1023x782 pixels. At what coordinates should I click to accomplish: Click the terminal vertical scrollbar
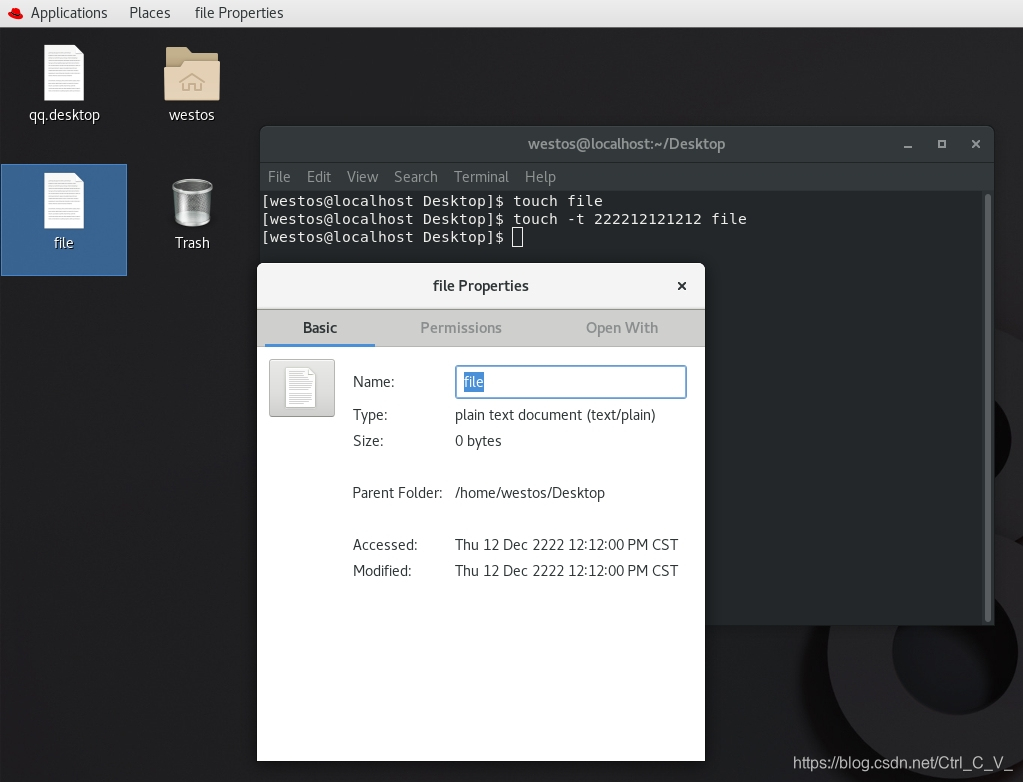tap(988, 408)
